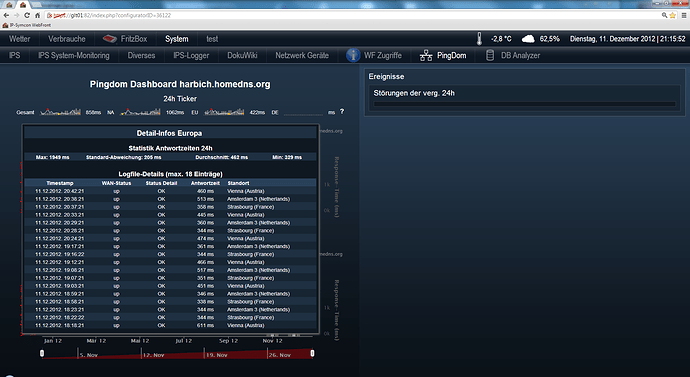Click the browser address bar

(352, 15)
